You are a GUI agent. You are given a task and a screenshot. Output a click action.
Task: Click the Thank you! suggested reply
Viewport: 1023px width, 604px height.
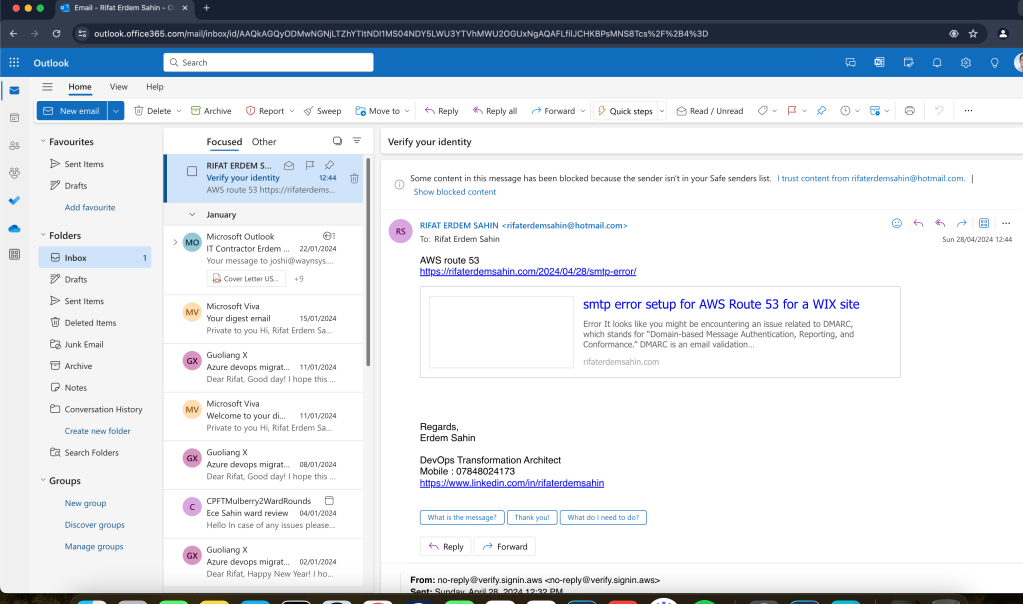pos(532,517)
